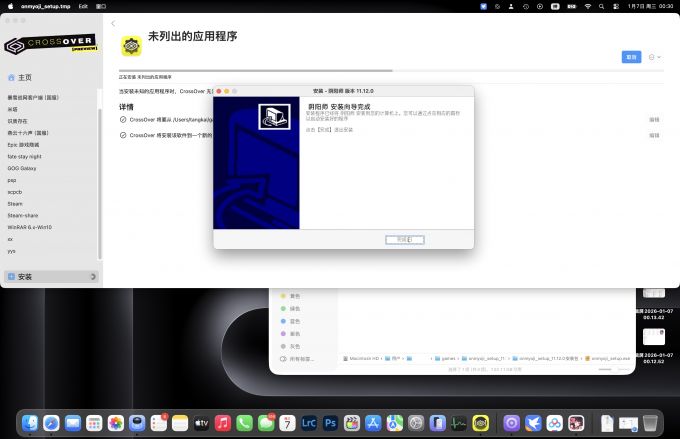Select the Steam-share bottle
Viewport: 680px width, 439px height.
23,215
